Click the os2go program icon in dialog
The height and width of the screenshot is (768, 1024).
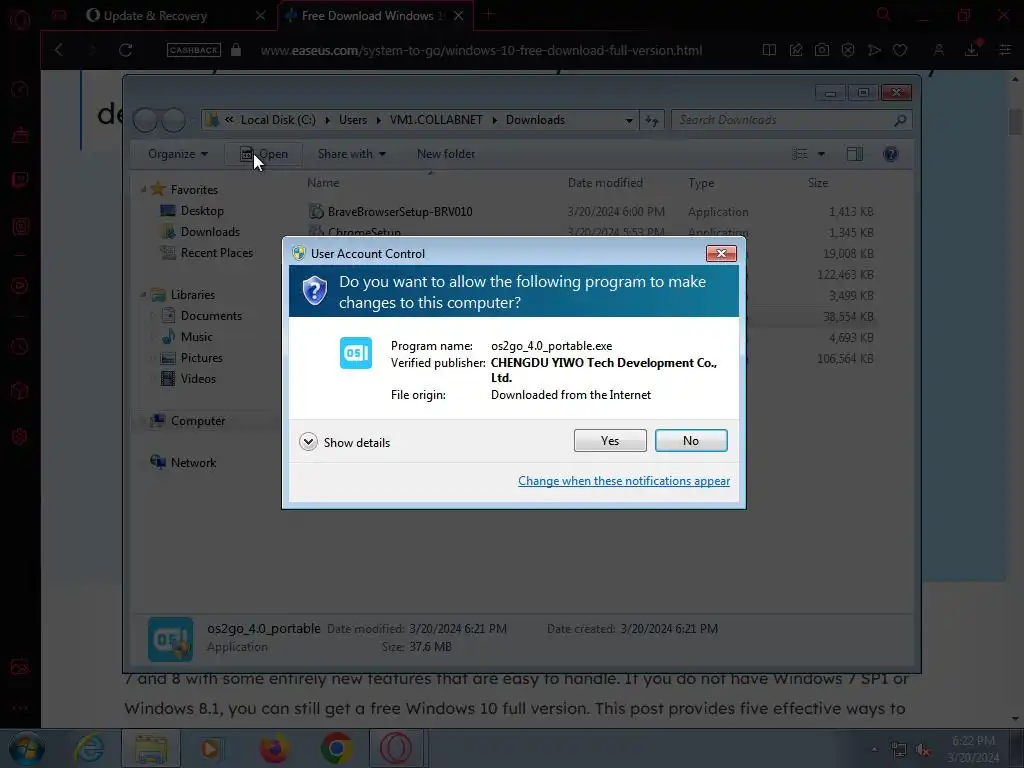356,353
